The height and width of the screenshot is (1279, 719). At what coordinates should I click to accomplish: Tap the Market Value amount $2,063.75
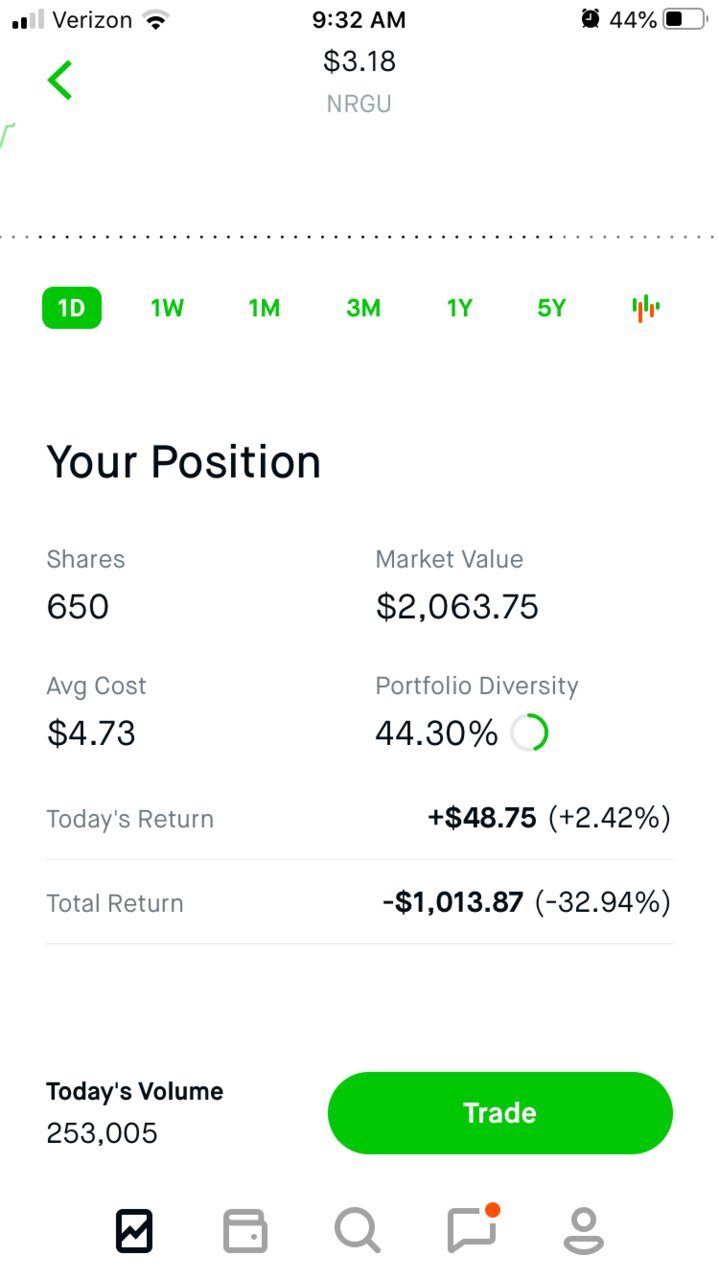[x=457, y=607]
